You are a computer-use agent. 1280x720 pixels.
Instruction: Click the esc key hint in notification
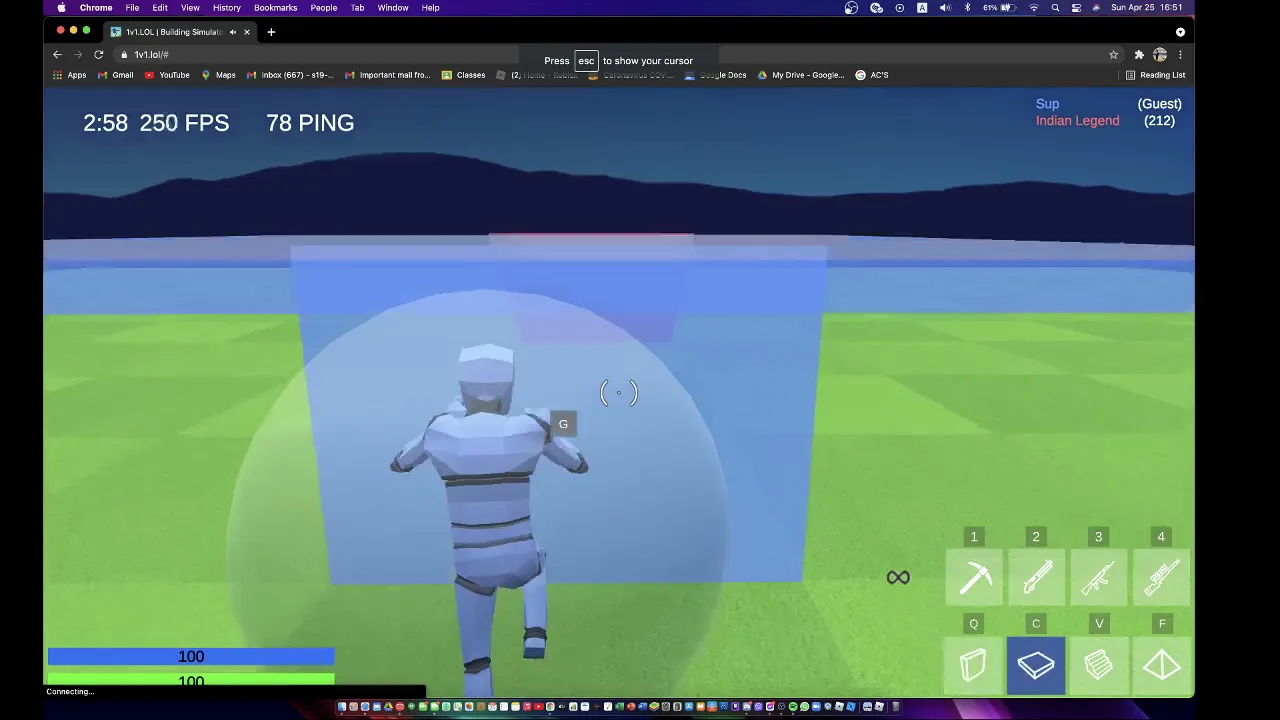[x=586, y=61]
